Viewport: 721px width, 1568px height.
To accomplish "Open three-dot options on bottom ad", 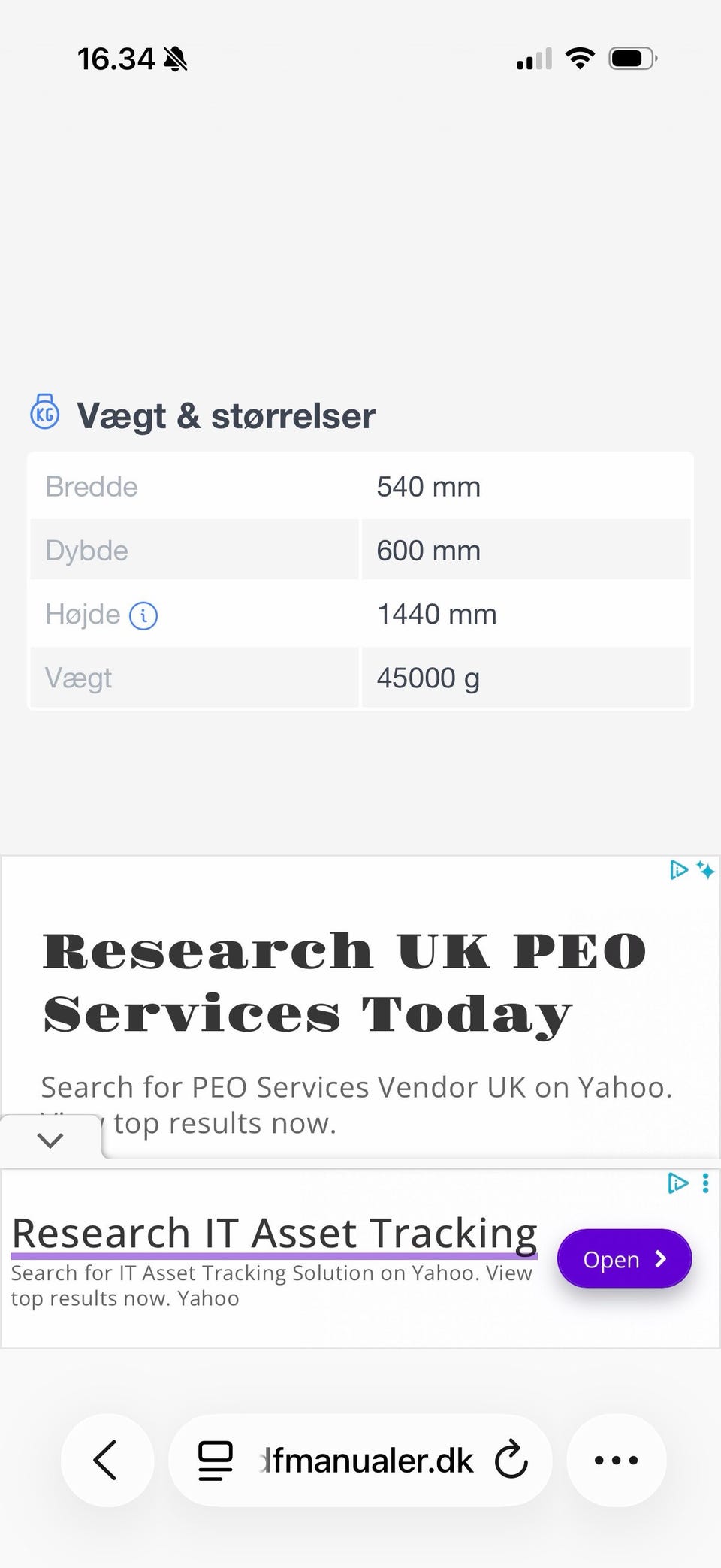I will click(x=705, y=1183).
